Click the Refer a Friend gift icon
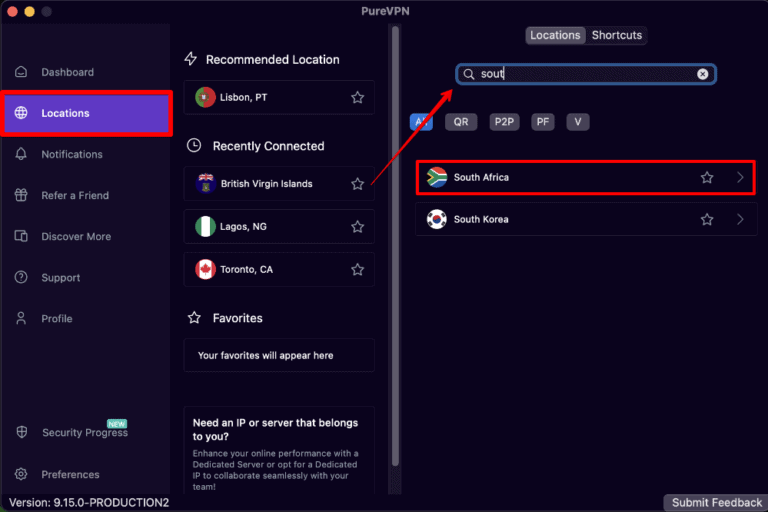 (21, 195)
